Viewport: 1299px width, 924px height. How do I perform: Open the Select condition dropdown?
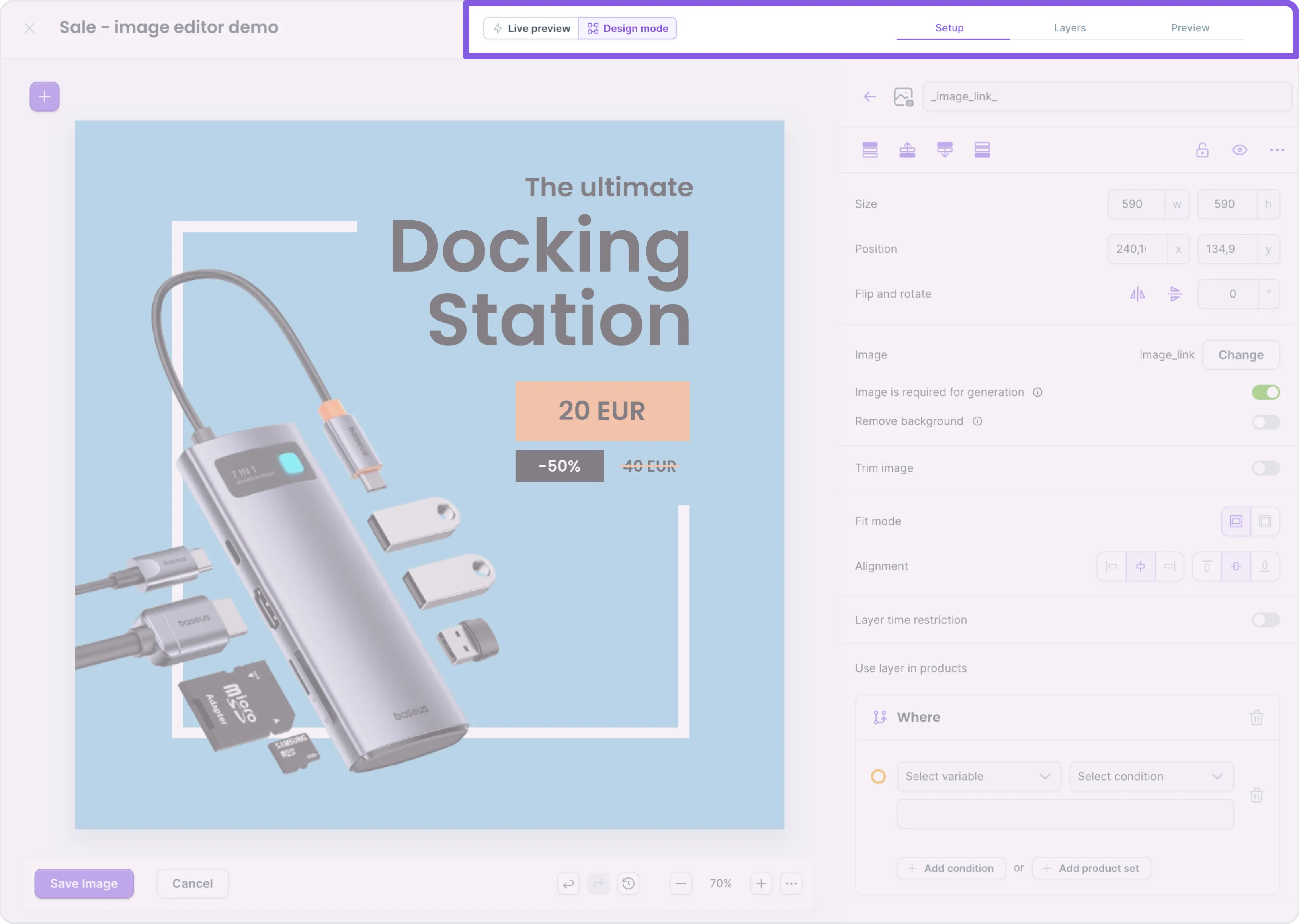point(1151,776)
